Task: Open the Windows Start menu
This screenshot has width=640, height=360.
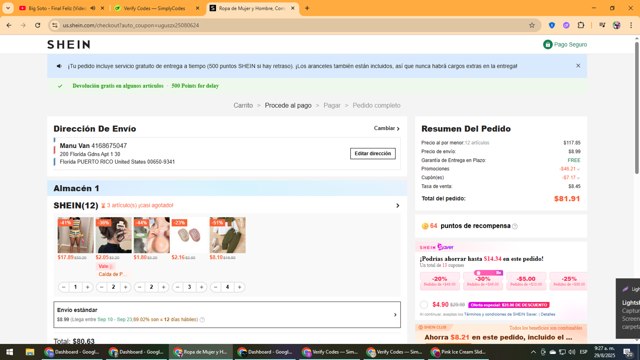Action: click(9, 352)
